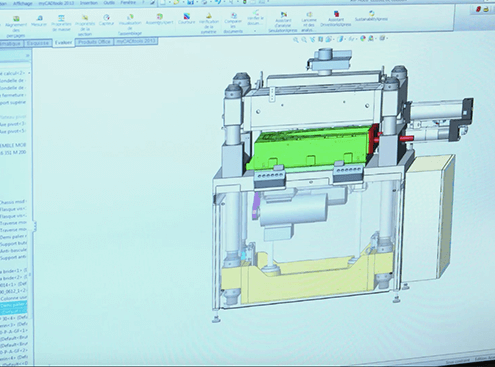Viewport: 495px width, 367px height.
Task: Open the AssemblyXpert tool
Action: coord(160,19)
